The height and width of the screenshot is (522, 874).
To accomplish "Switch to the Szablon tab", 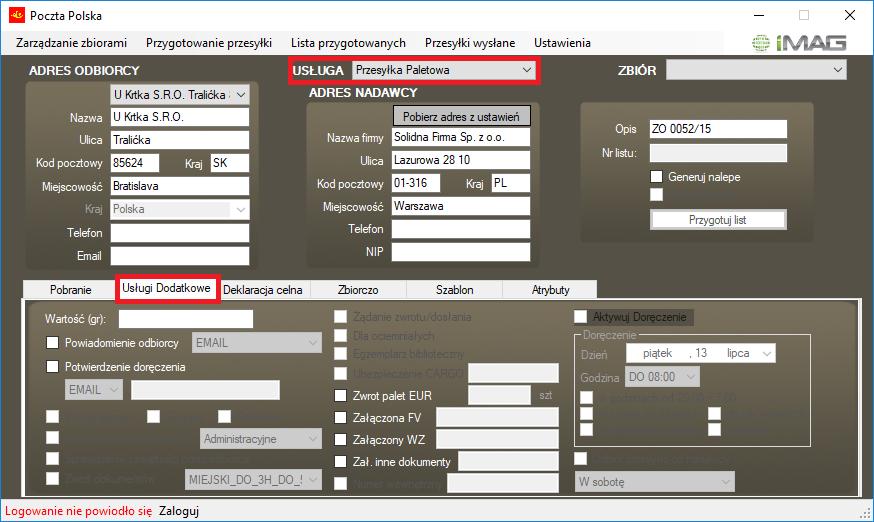I will tap(454, 289).
